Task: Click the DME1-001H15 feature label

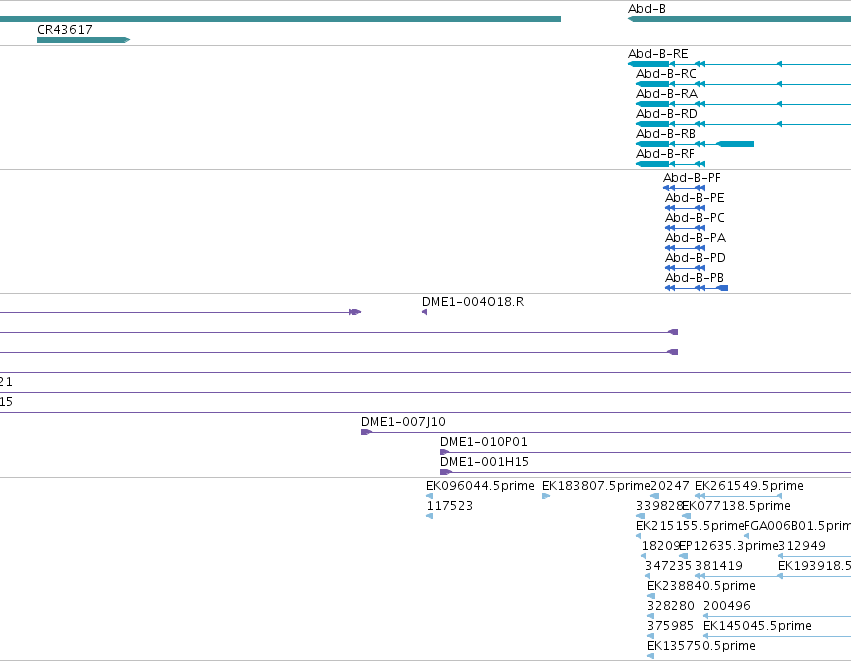Action: (x=484, y=462)
